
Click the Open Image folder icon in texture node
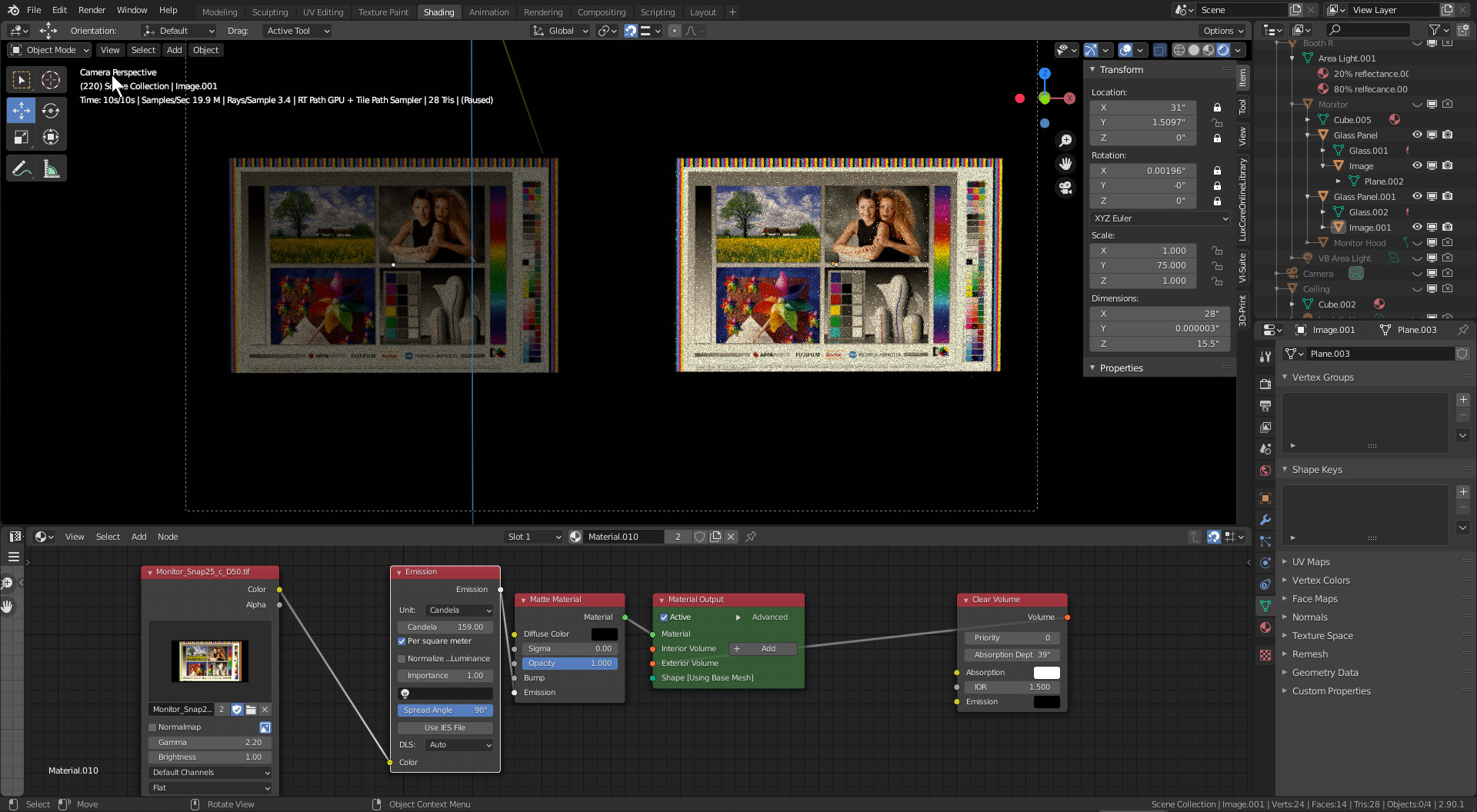point(251,710)
